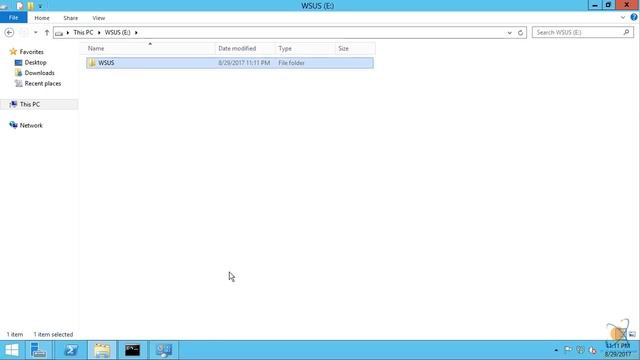The image size is (640, 360).
Task: Open Server Manager from the taskbar
Action: 39,350
